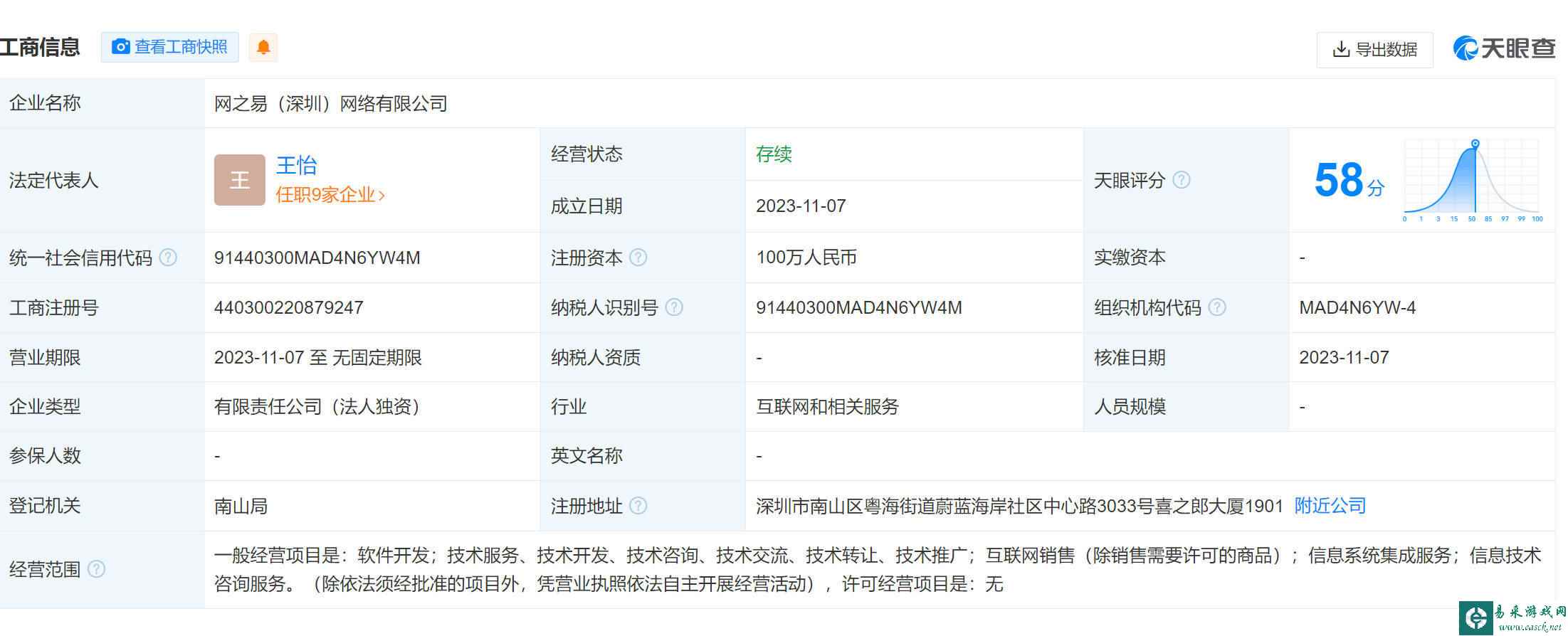This screenshot has width=1568, height=636.
Task: Click help icon next to 注册地址
Action: [x=638, y=506]
